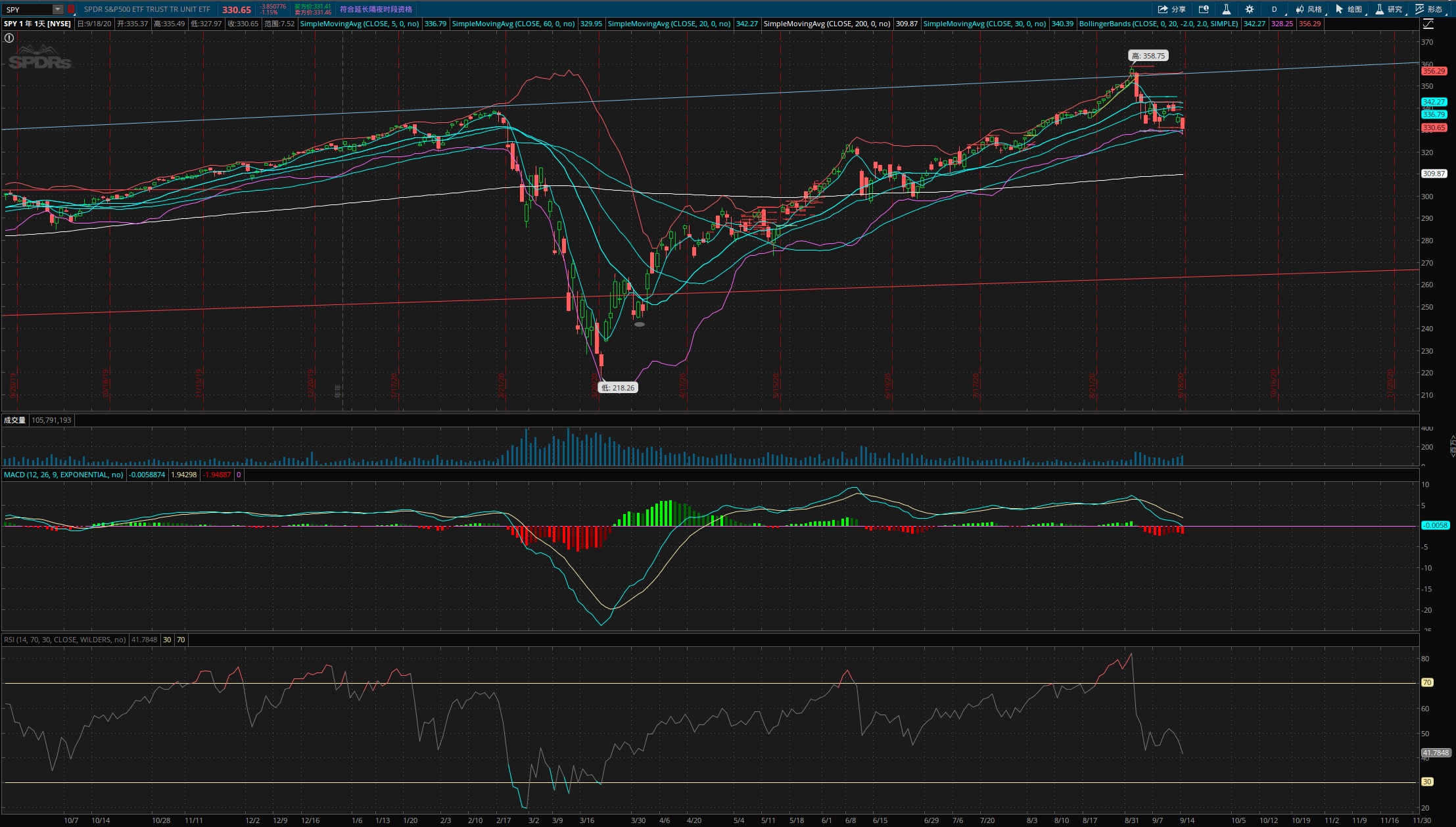Click SimpleMovingAvg (CLOSE, 60, 0, no) label

click(x=513, y=24)
